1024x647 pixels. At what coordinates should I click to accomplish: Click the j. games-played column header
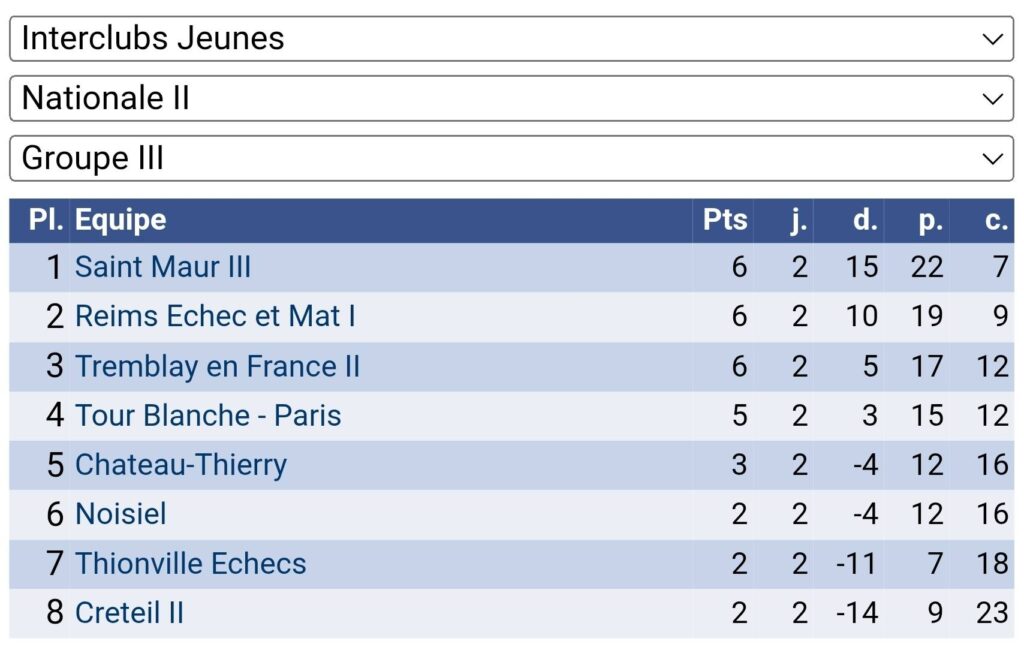[x=798, y=220]
